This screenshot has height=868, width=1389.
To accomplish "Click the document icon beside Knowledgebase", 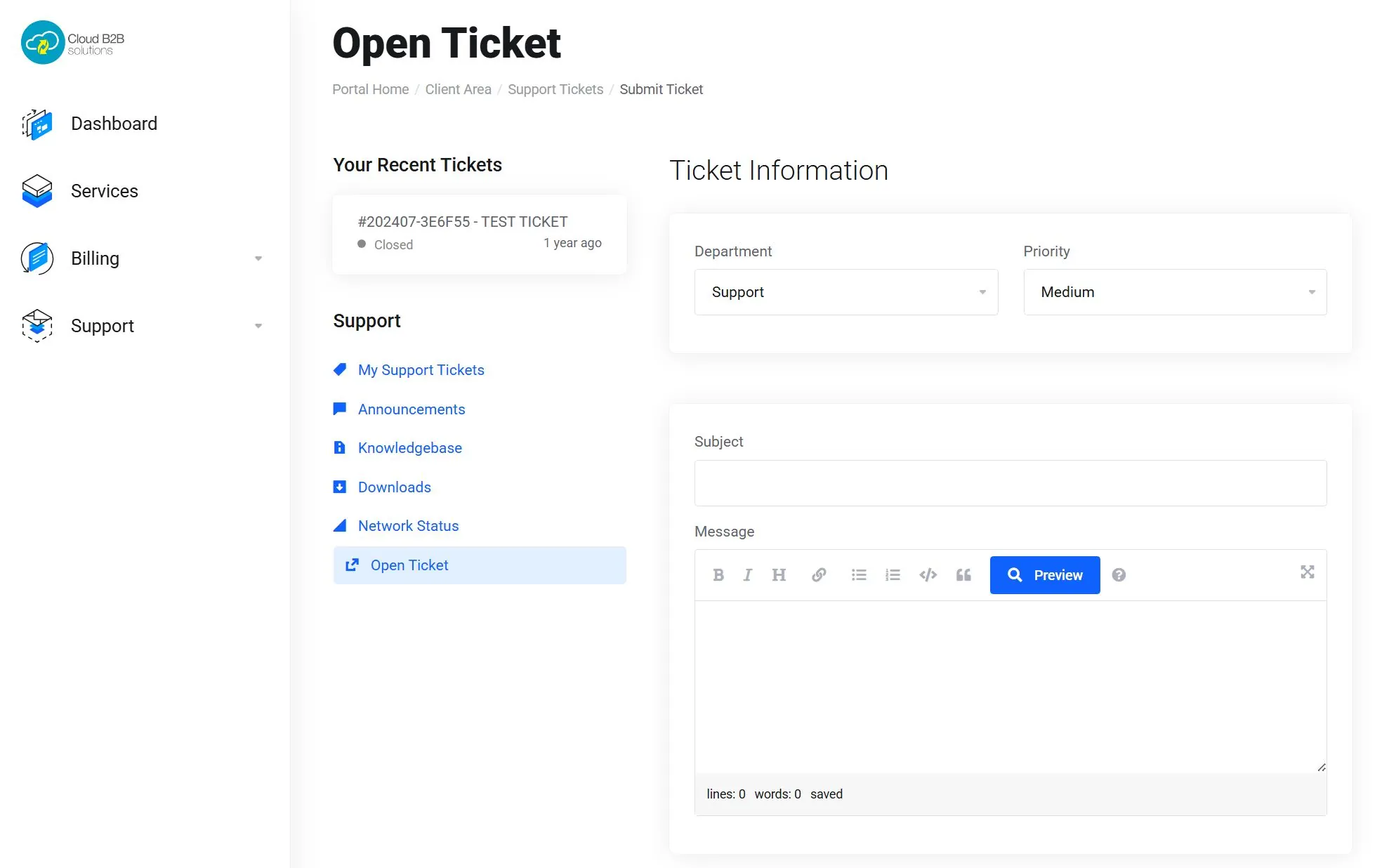I will 340,447.
